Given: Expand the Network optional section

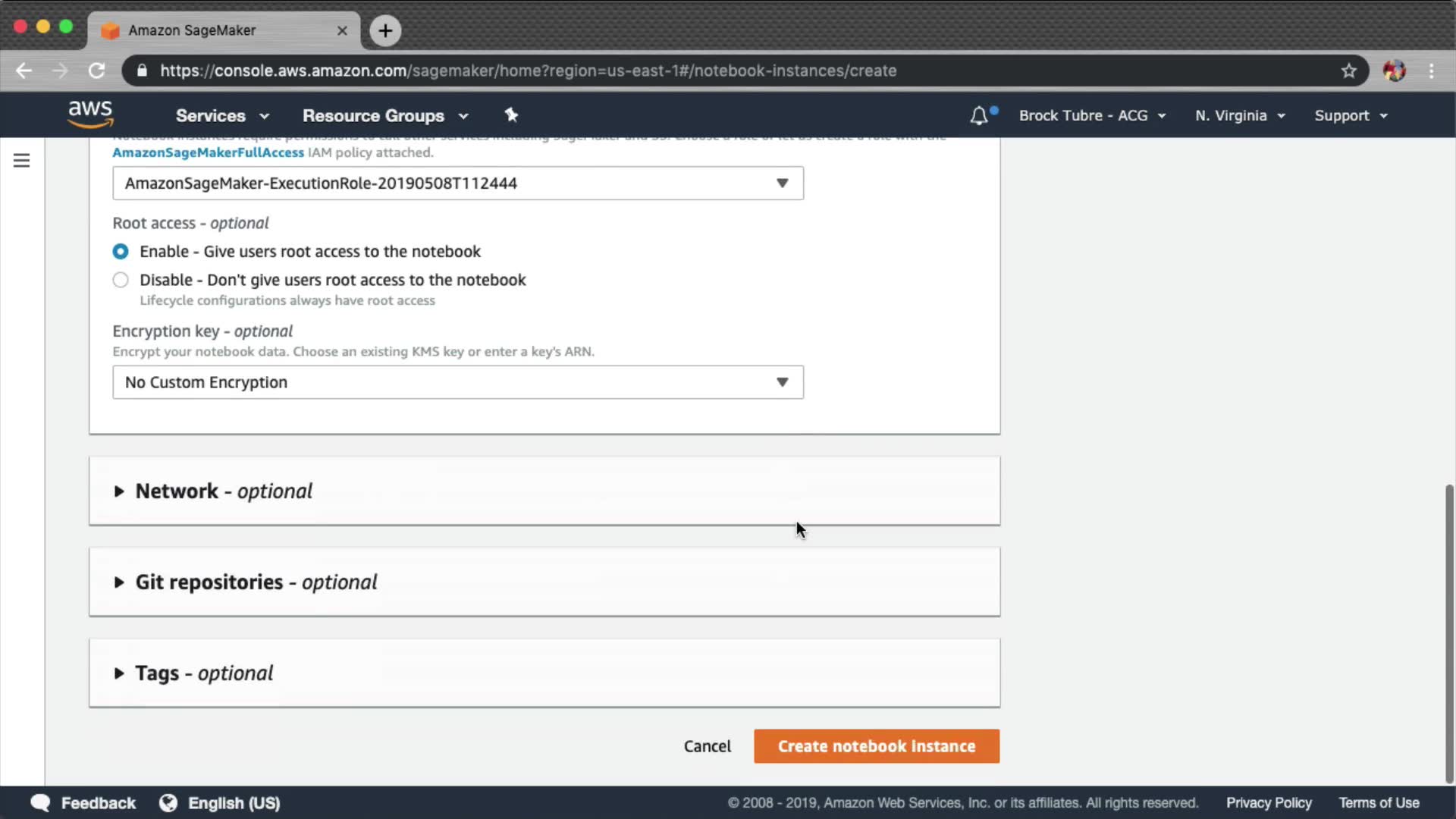Looking at the screenshot, I should pos(224,491).
